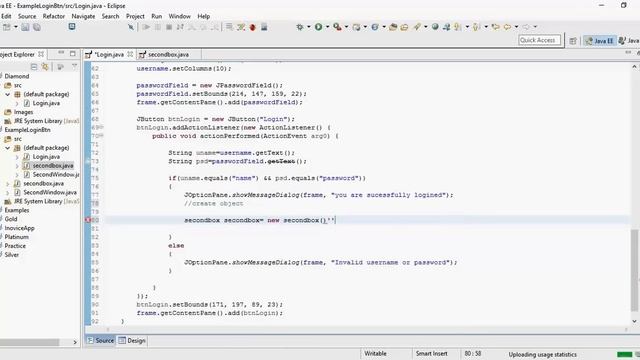The width and height of the screenshot is (640, 360).
Task: Click the New file wizard icon
Action: (x=6, y=27)
